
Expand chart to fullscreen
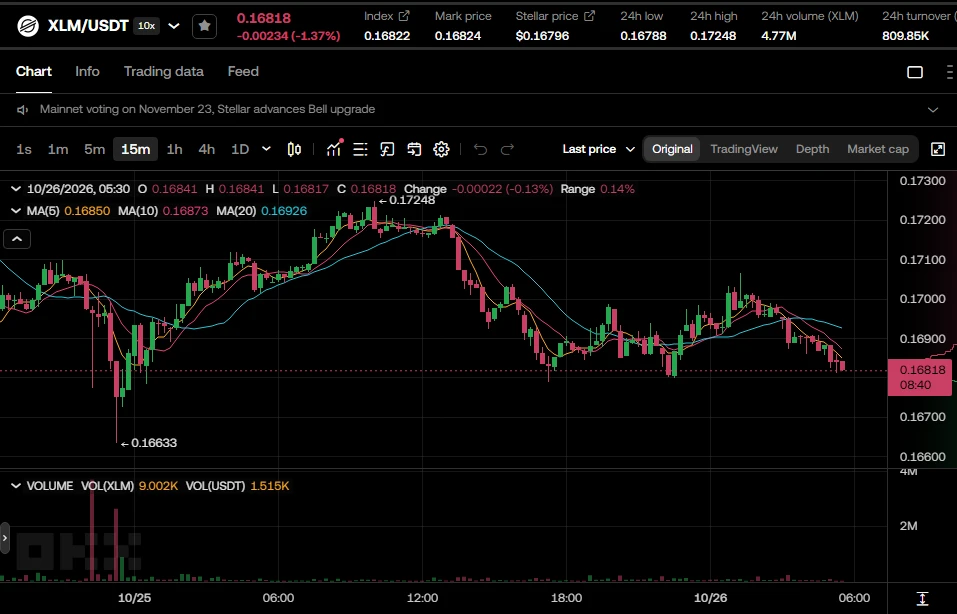point(938,149)
